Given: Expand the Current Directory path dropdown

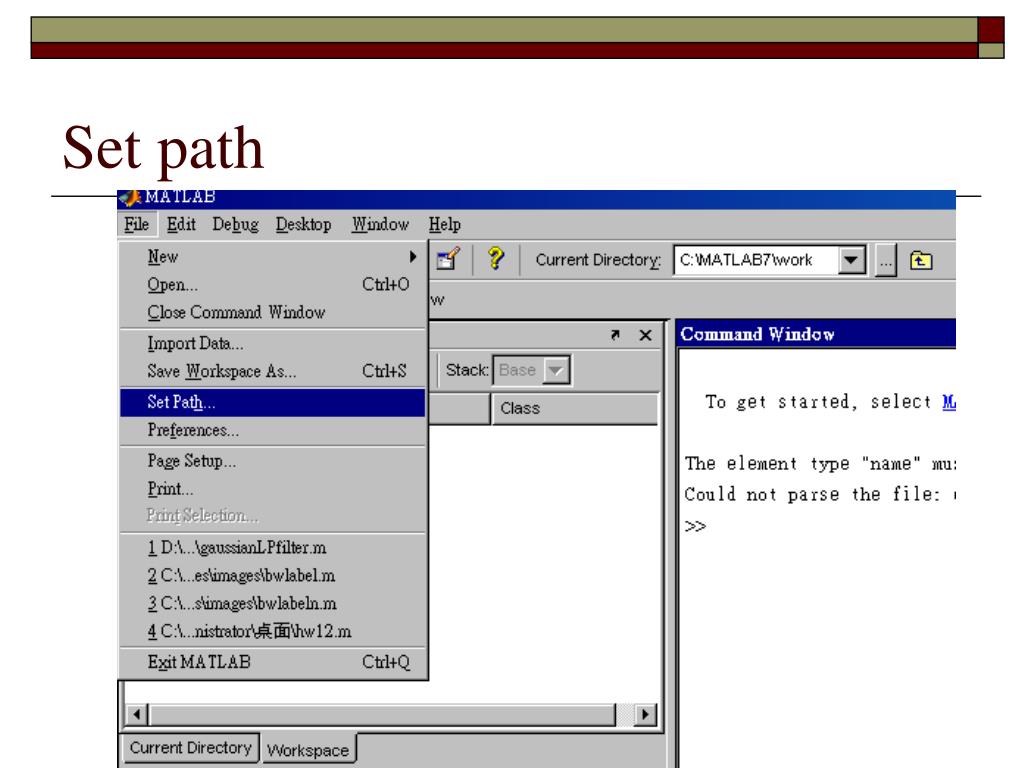Looking at the screenshot, I should pyautogui.click(x=851, y=260).
